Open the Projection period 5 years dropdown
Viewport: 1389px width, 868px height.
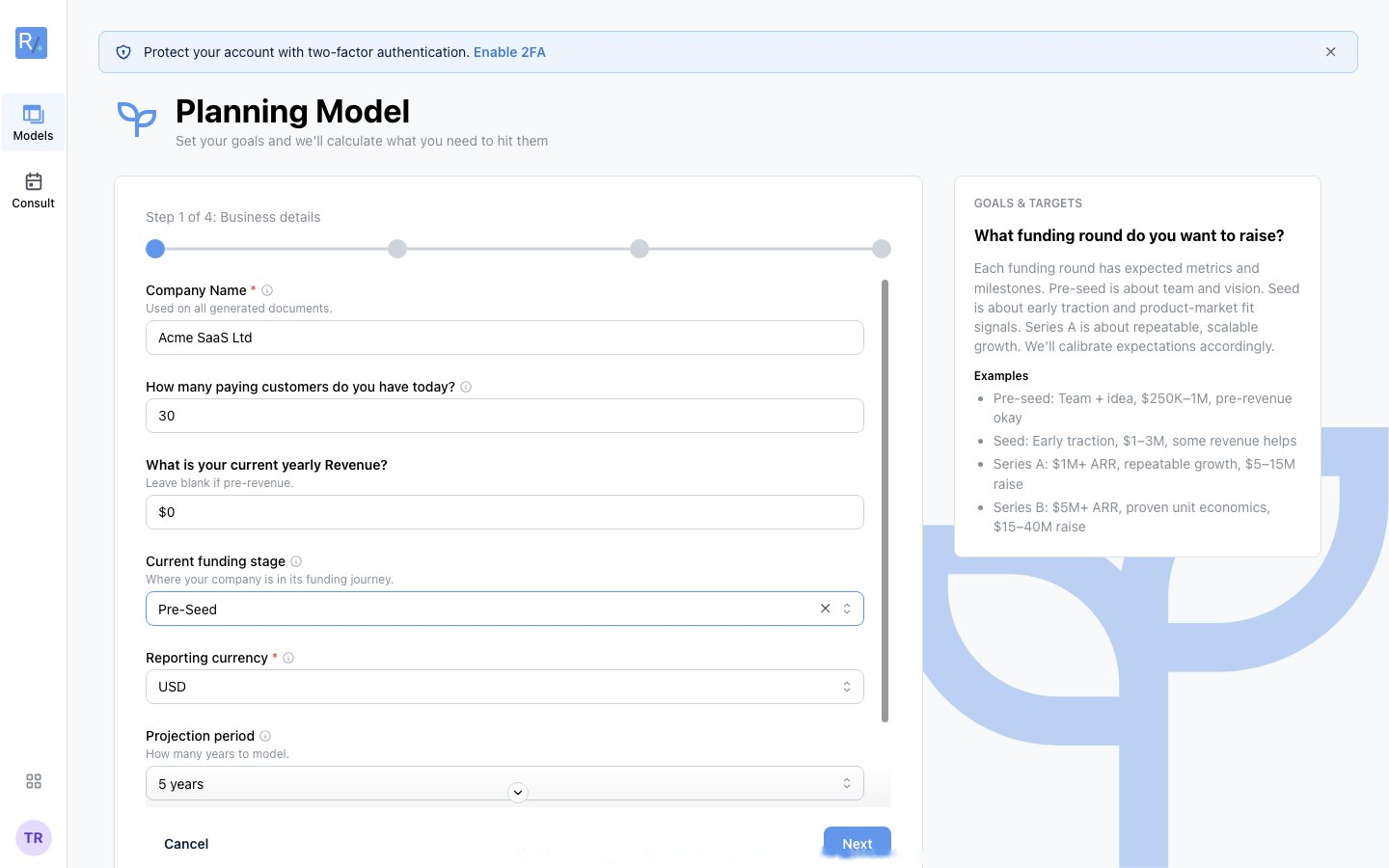pyautogui.click(x=504, y=783)
